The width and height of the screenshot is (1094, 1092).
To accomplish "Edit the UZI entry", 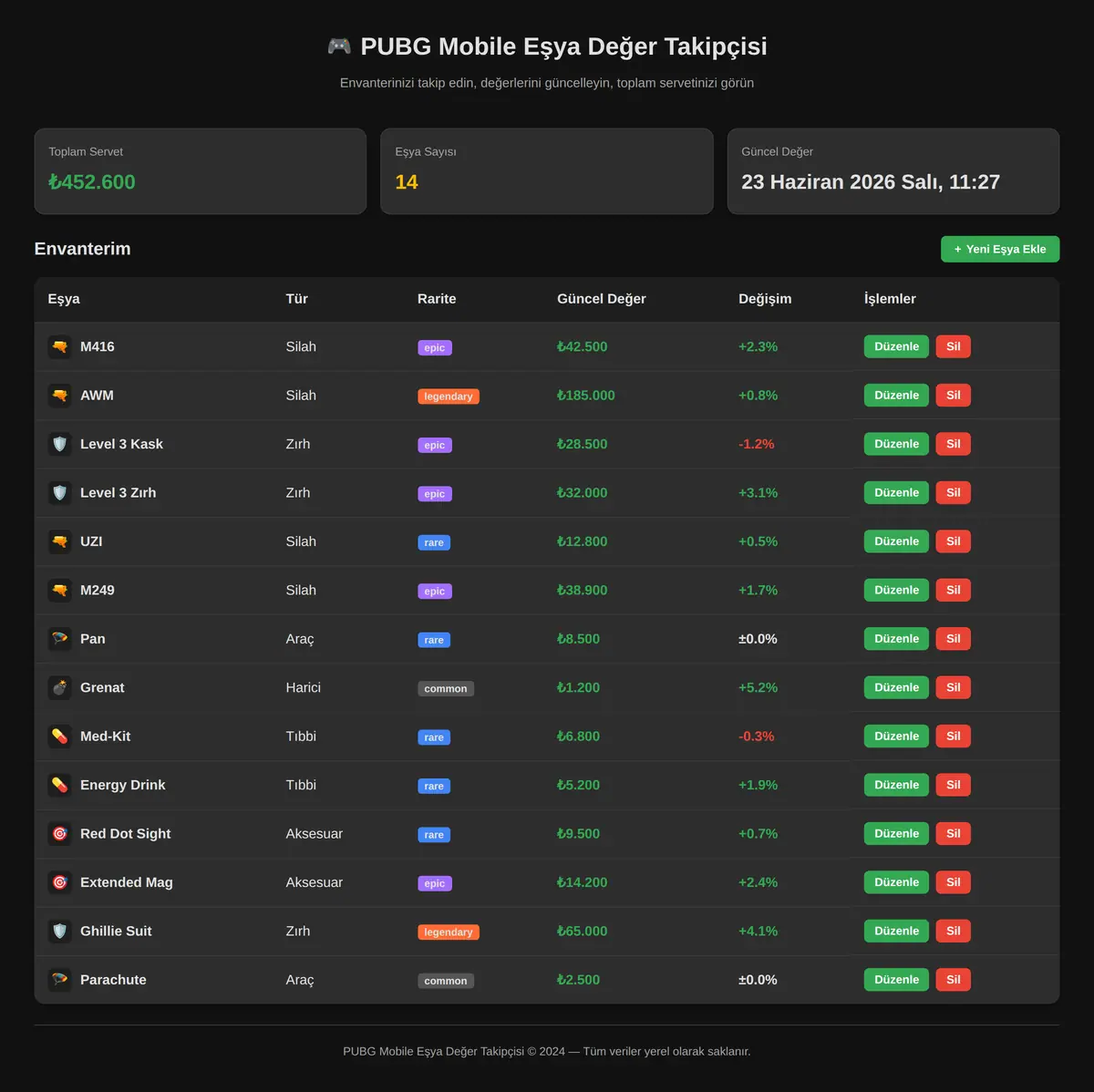I will (896, 541).
